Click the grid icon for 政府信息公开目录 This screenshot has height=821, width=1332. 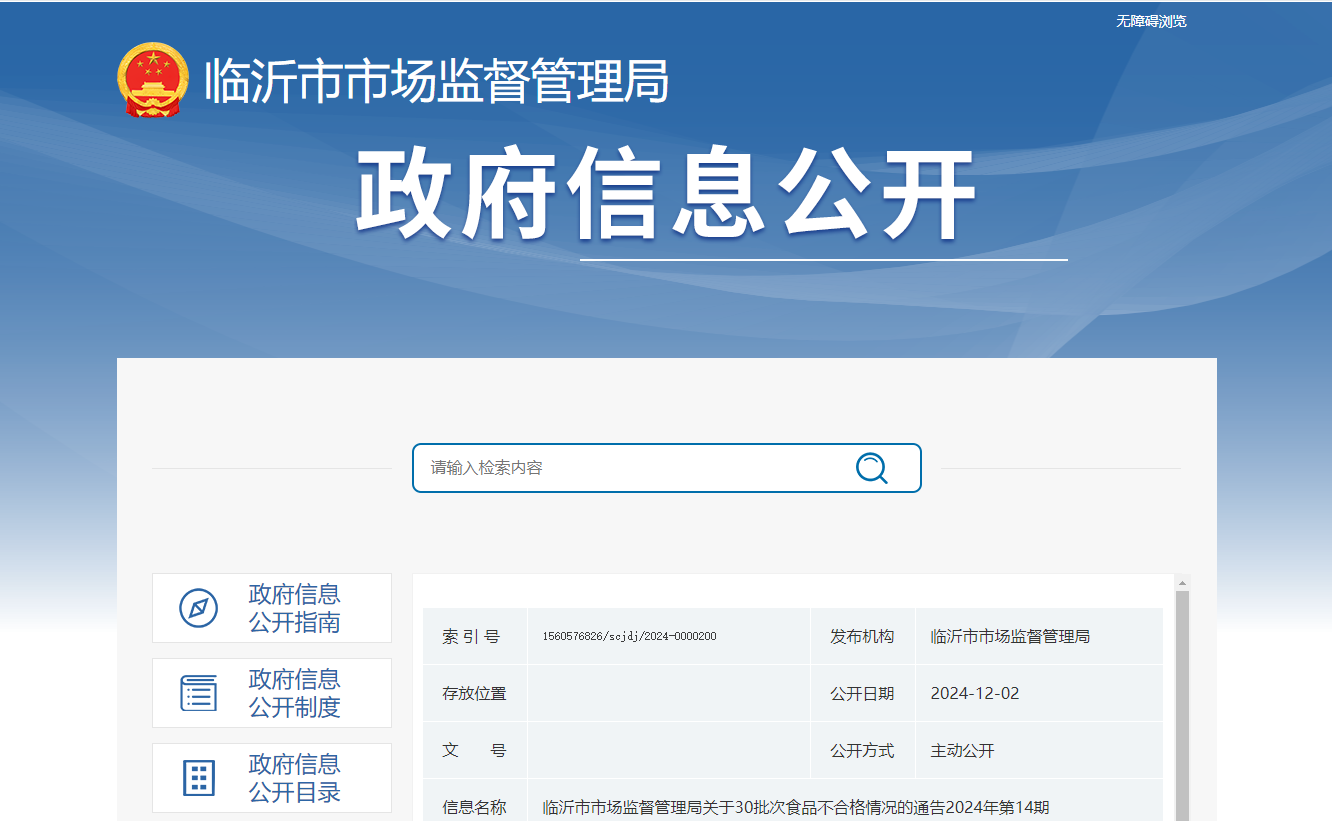coord(198,778)
